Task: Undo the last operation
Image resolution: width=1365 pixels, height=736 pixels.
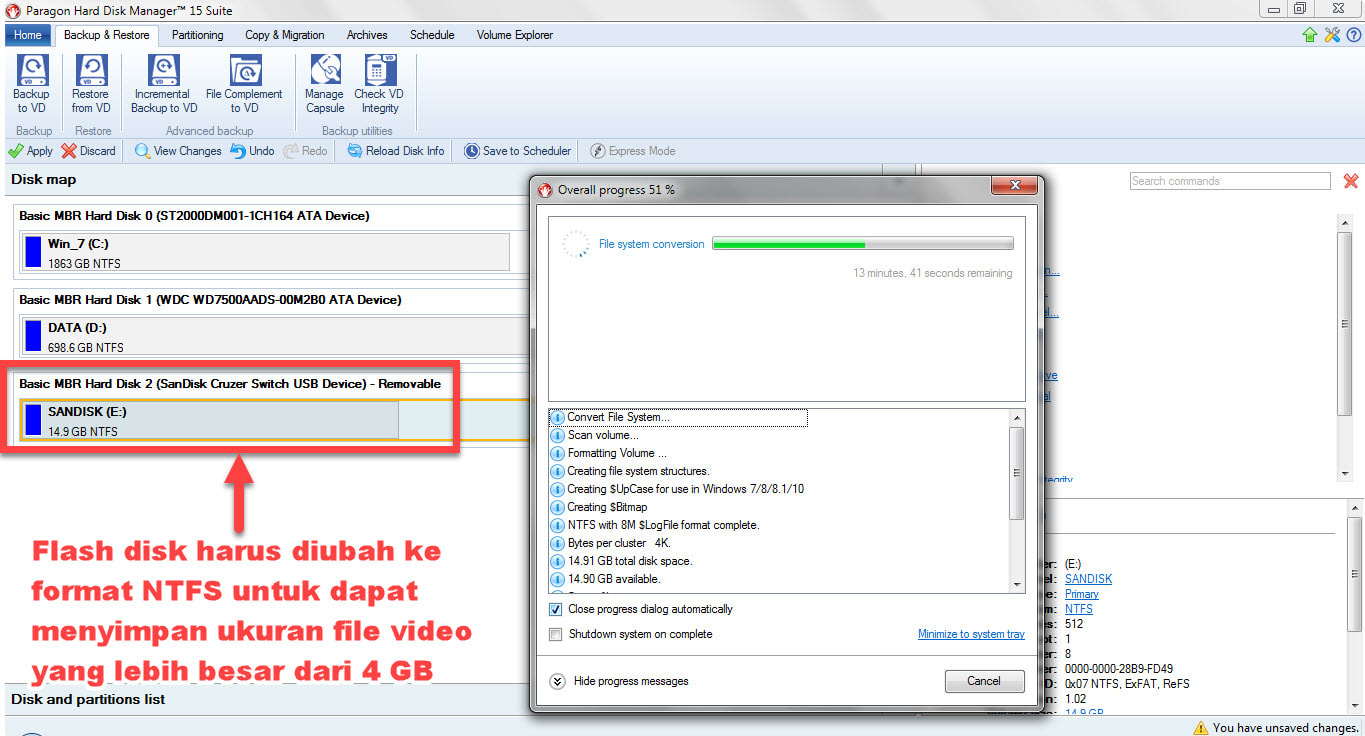Action: click(x=252, y=151)
